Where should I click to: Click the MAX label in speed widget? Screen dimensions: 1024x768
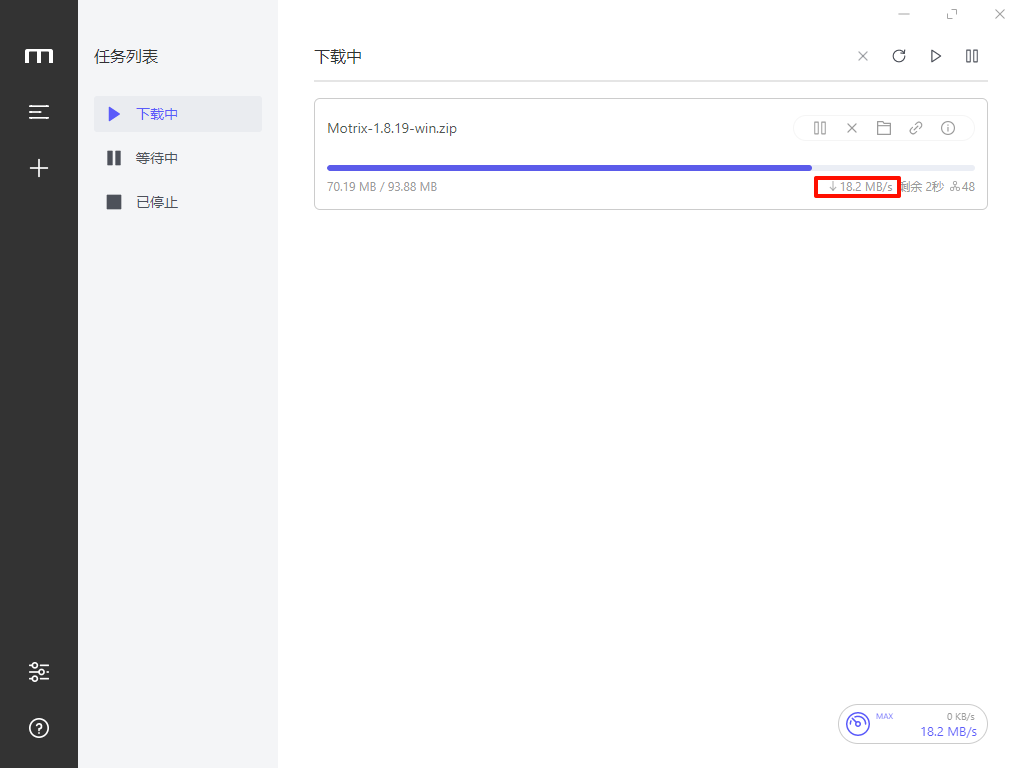click(x=884, y=716)
